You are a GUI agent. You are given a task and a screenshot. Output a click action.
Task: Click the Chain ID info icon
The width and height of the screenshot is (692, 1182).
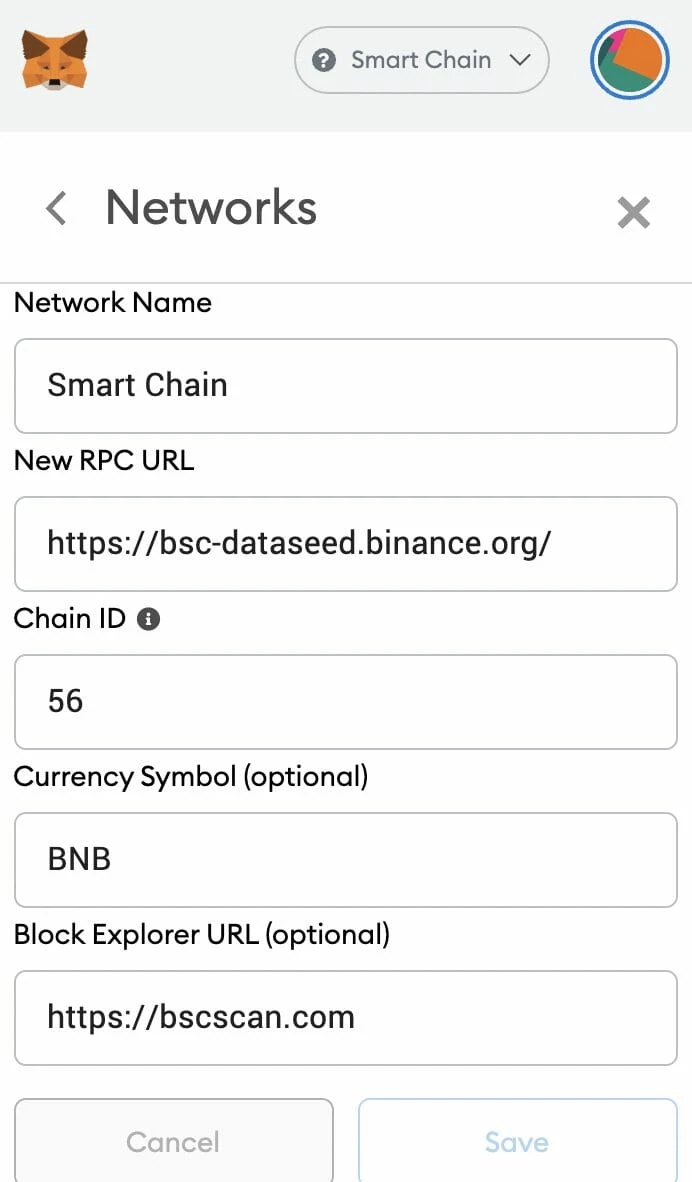[148, 619]
